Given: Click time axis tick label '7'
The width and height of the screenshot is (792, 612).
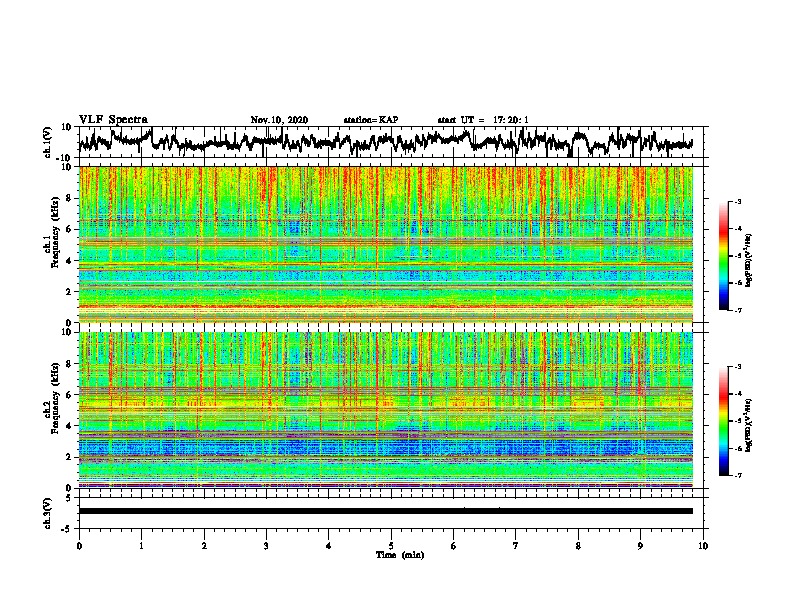Looking at the screenshot, I should click(x=516, y=546).
